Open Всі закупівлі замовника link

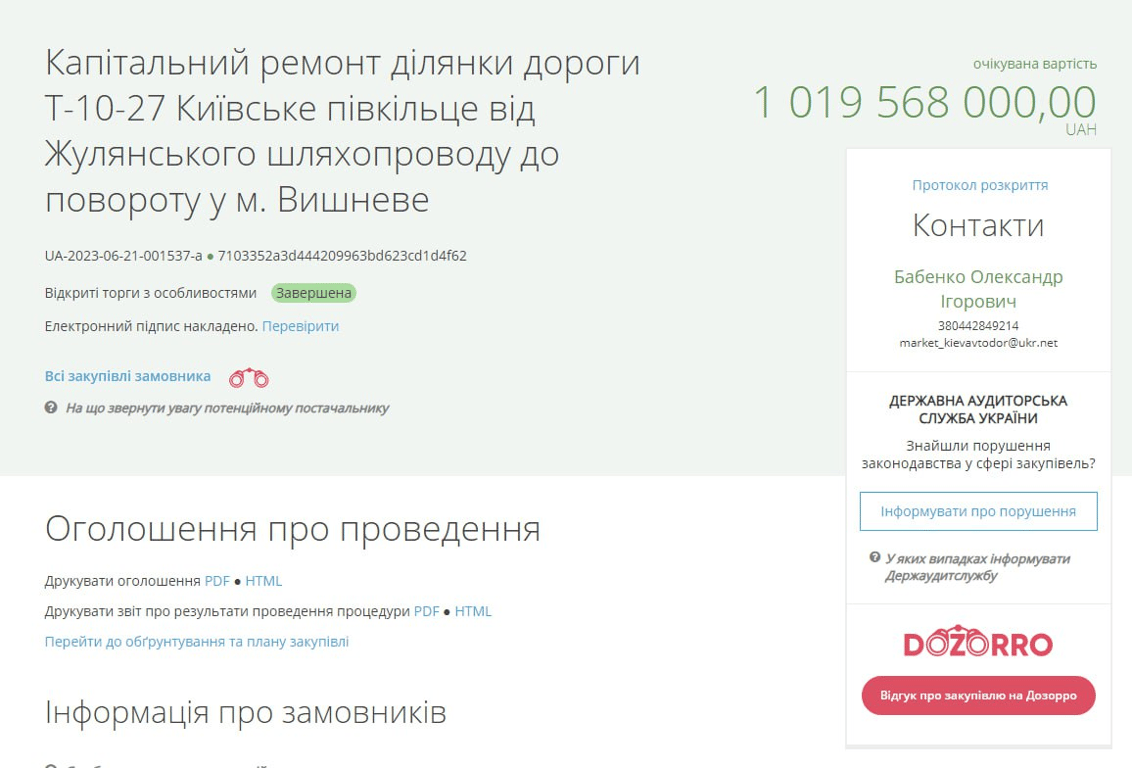(128, 376)
